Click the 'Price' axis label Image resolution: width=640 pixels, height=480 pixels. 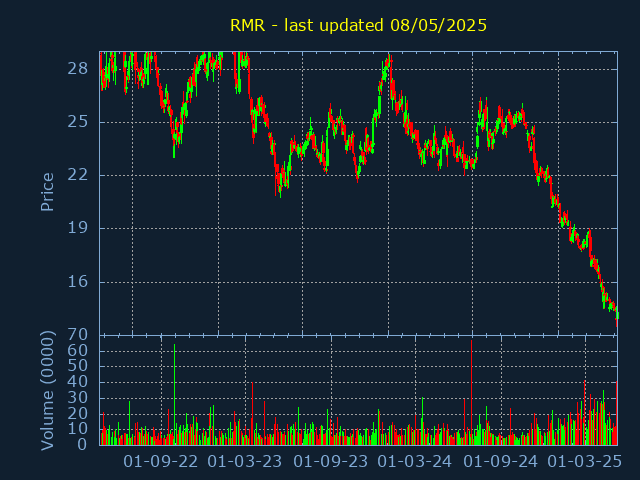coord(47,192)
